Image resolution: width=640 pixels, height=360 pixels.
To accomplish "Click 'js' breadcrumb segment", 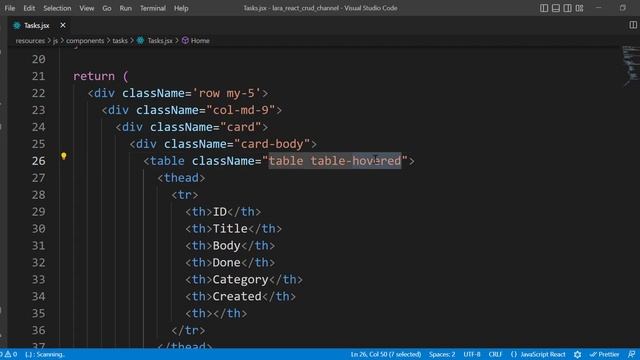I will coord(55,41).
